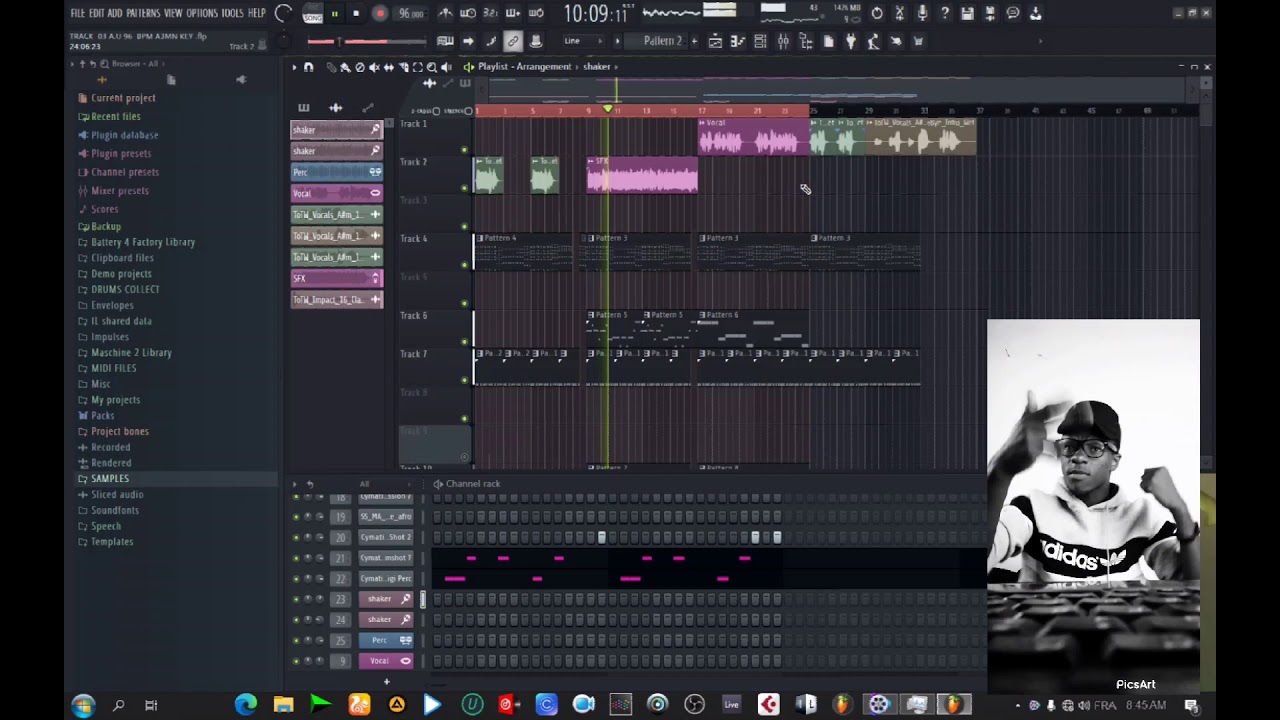Click the Vocal audio clip on Track 1
Image resolution: width=1280 pixels, height=720 pixels.
pyautogui.click(x=754, y=137)
